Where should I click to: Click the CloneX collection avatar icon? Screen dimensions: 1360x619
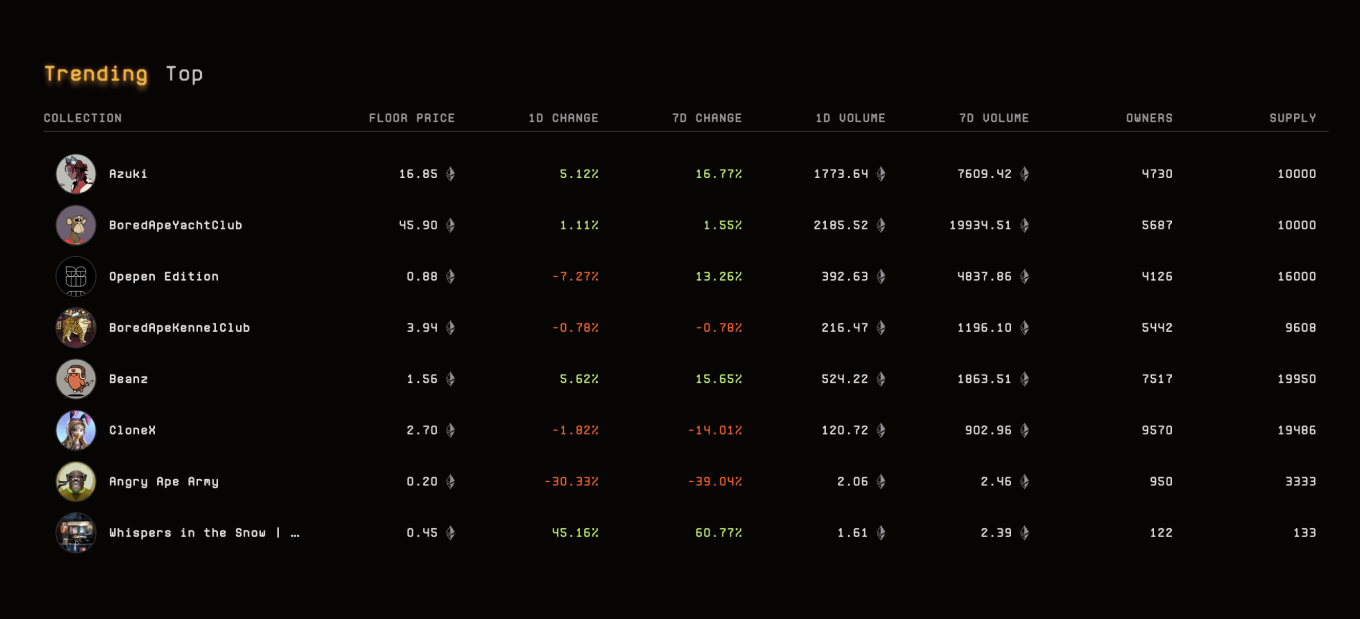[76, 430]
